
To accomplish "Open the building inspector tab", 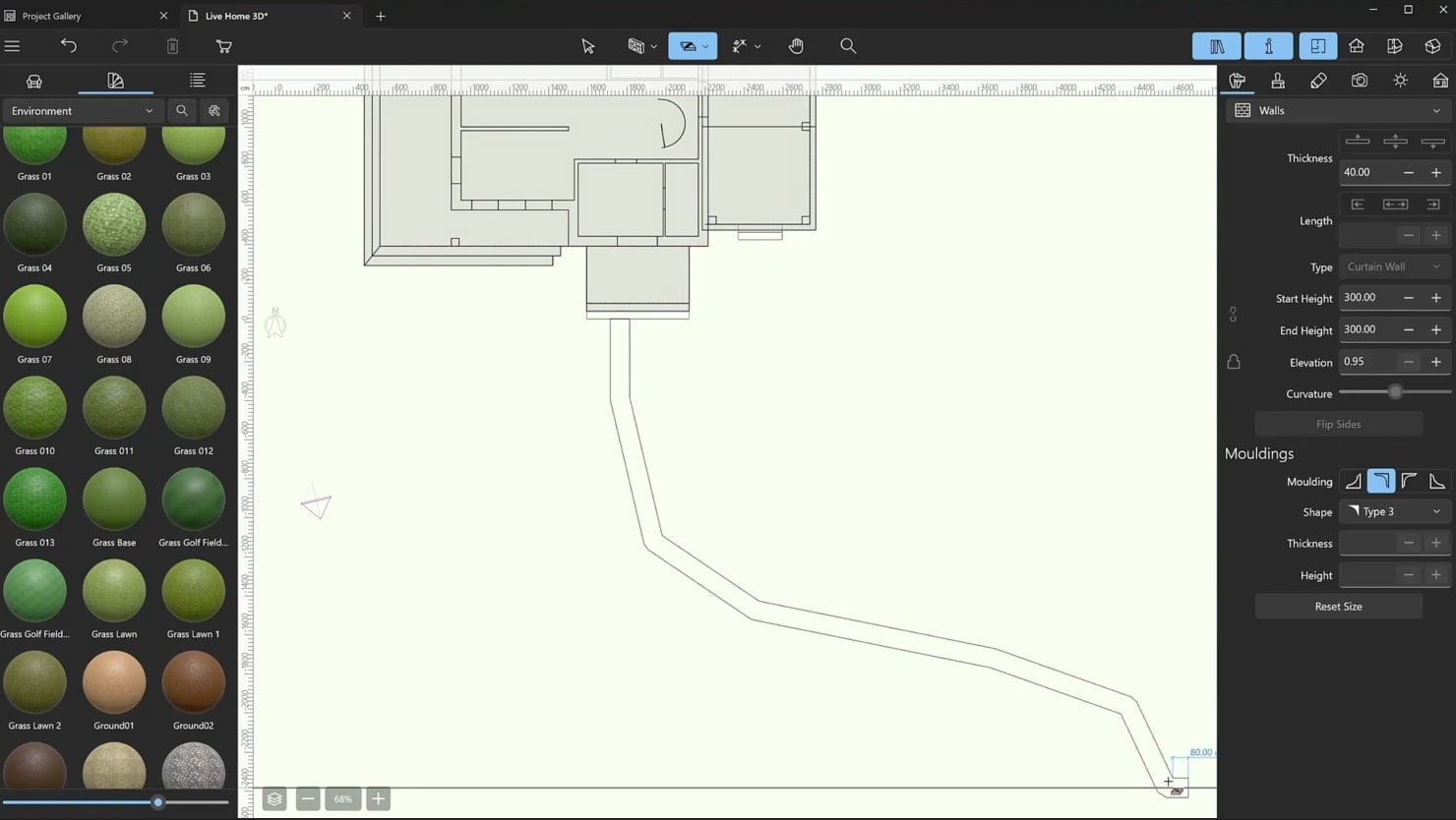I will (1440, 81).
